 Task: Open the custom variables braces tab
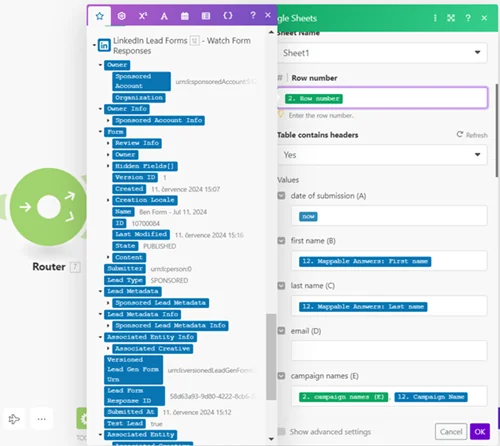pos(228,16)
